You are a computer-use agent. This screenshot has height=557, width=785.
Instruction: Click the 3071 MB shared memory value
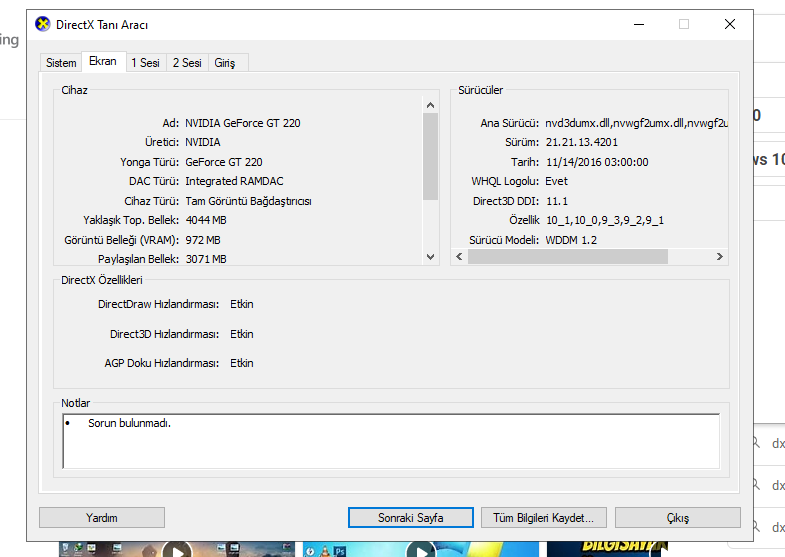coord(206,259)
